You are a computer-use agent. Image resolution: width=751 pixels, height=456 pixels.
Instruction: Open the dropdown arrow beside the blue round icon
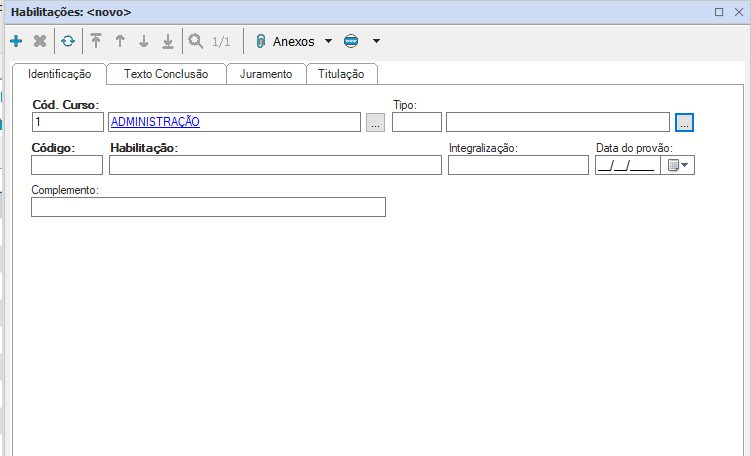[376, 41]
